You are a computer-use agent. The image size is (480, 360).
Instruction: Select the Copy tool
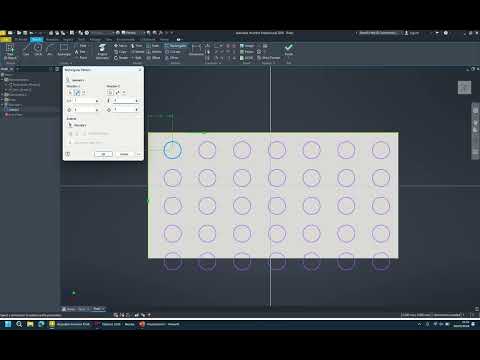(x=121, y=52)
